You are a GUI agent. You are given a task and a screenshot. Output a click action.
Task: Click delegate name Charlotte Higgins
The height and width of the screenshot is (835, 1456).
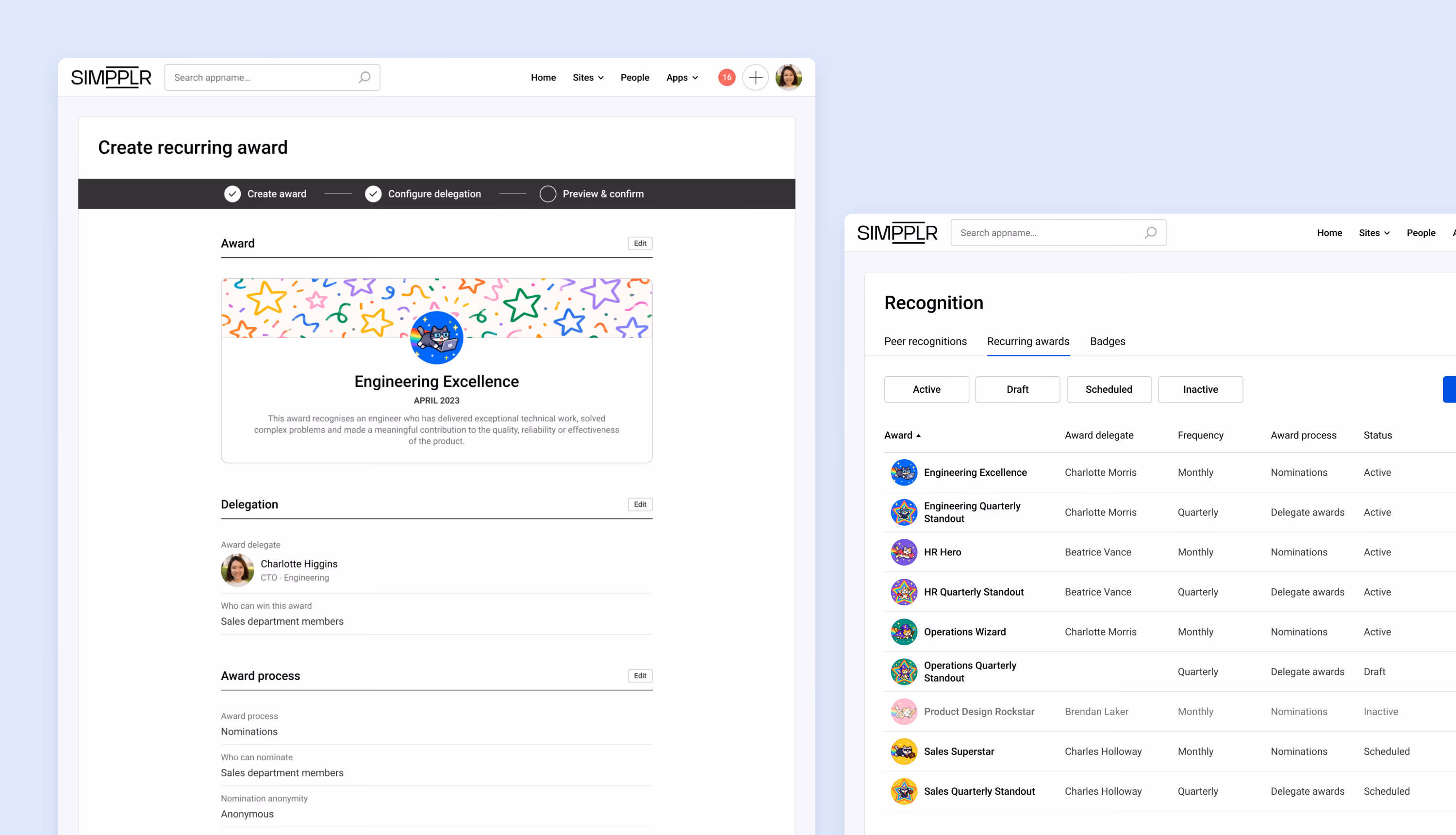[x=299, y=564]
